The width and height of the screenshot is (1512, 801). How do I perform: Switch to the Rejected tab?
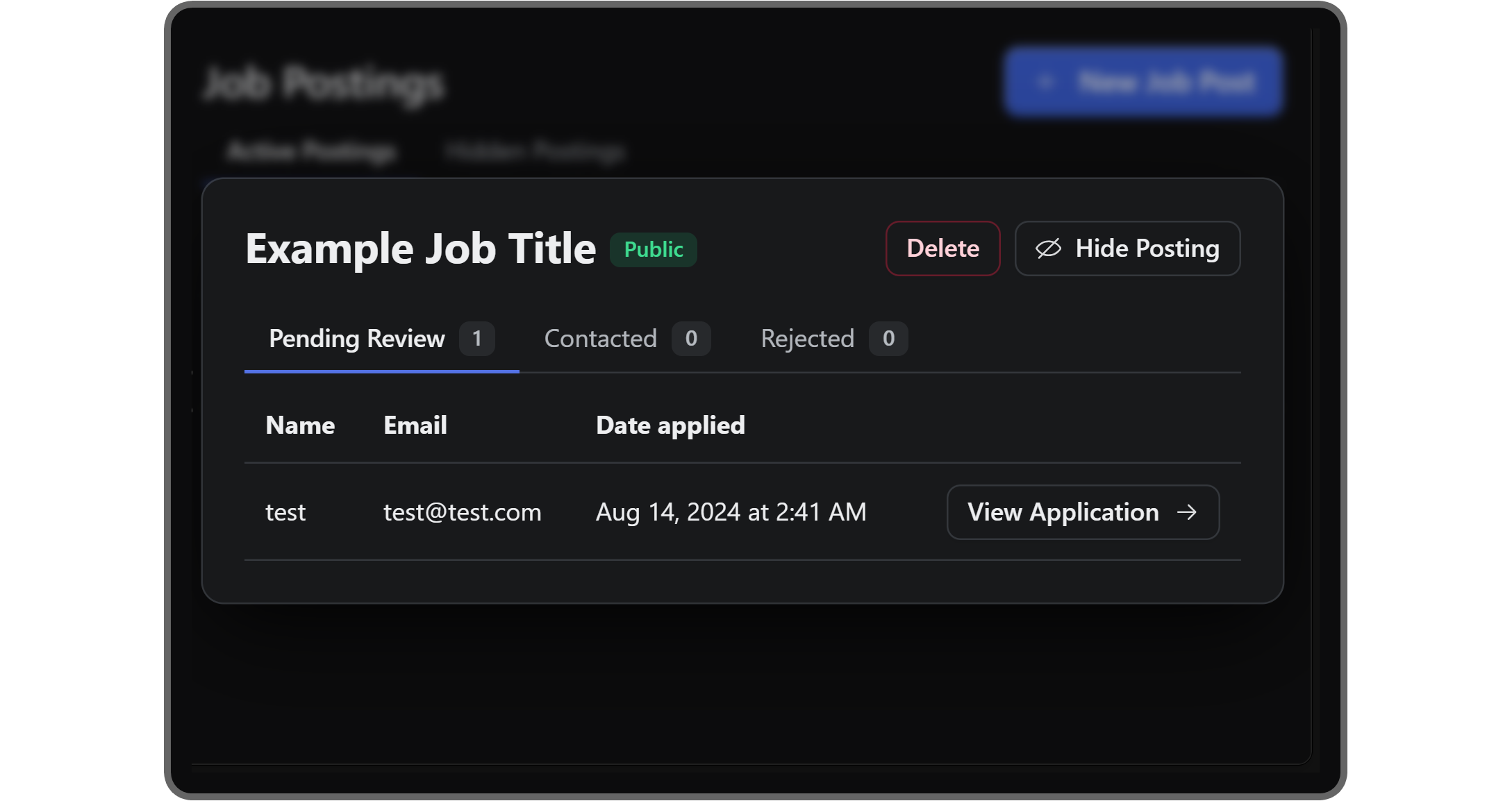pyautogui.click(x=808, y=338)
